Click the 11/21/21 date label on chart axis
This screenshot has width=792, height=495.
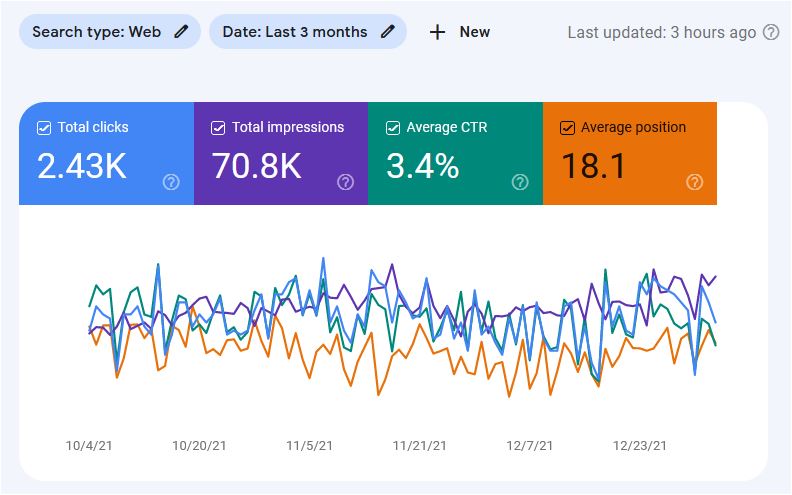point(419,444)
